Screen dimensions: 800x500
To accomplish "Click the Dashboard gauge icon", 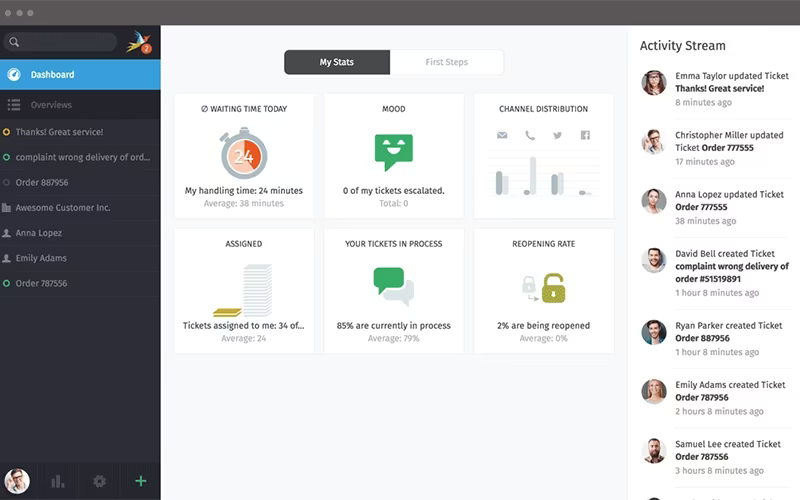I will (x=14, y=74).
